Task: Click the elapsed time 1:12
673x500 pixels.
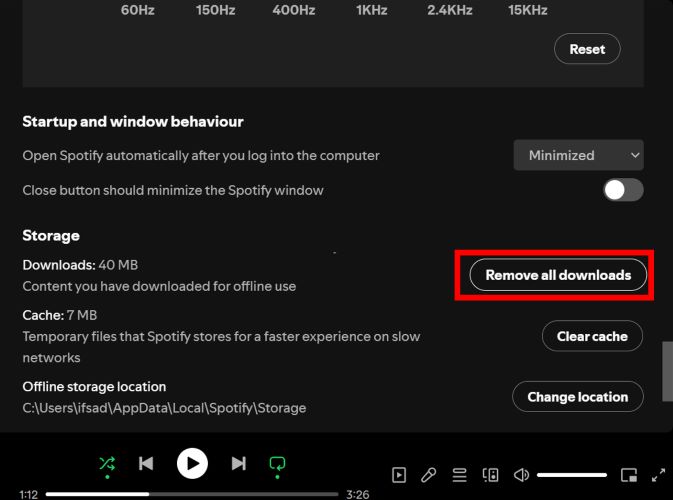Action: click(x=29, y=494)
